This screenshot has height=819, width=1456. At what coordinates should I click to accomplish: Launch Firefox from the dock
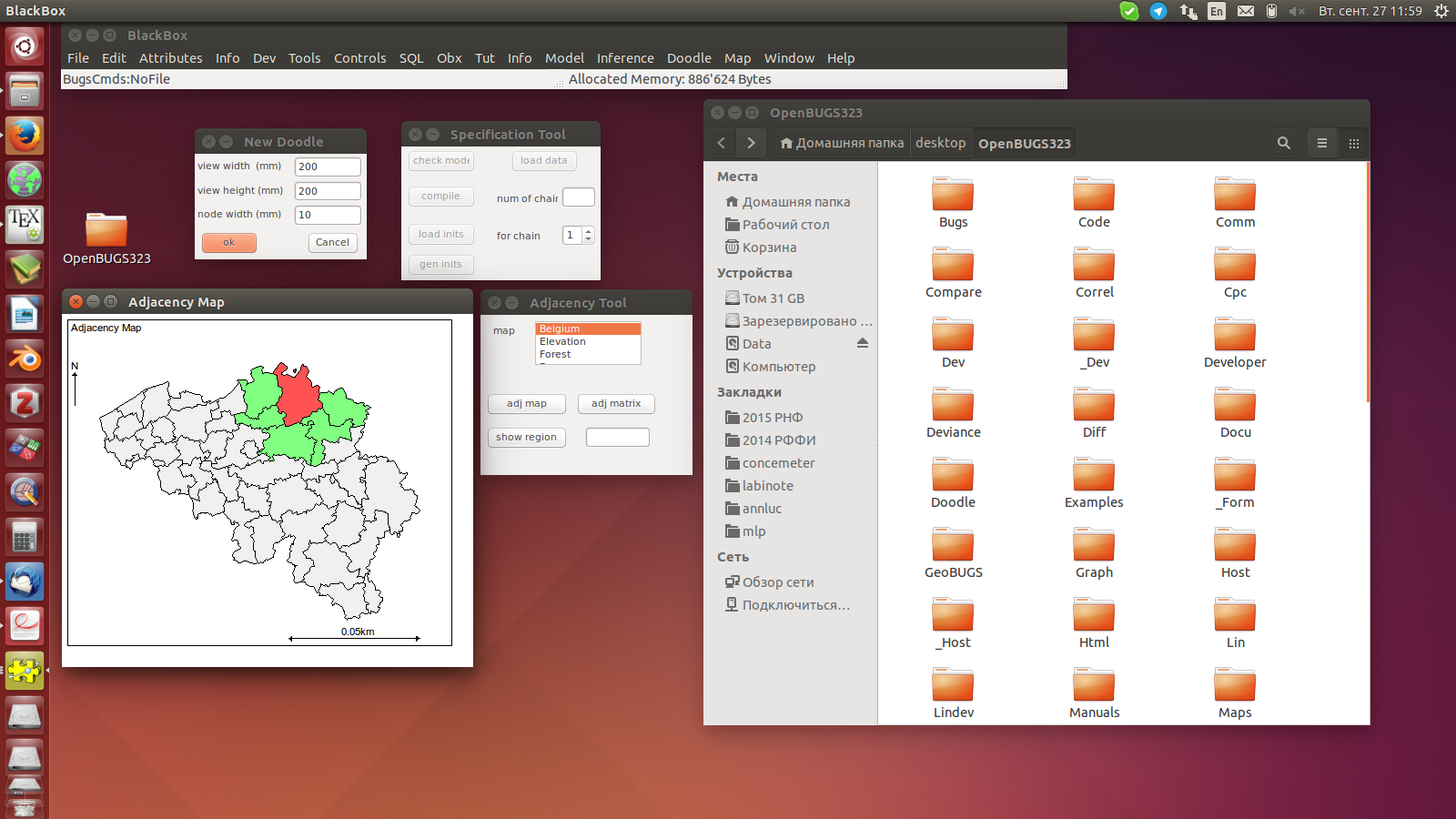coord(25,136)
